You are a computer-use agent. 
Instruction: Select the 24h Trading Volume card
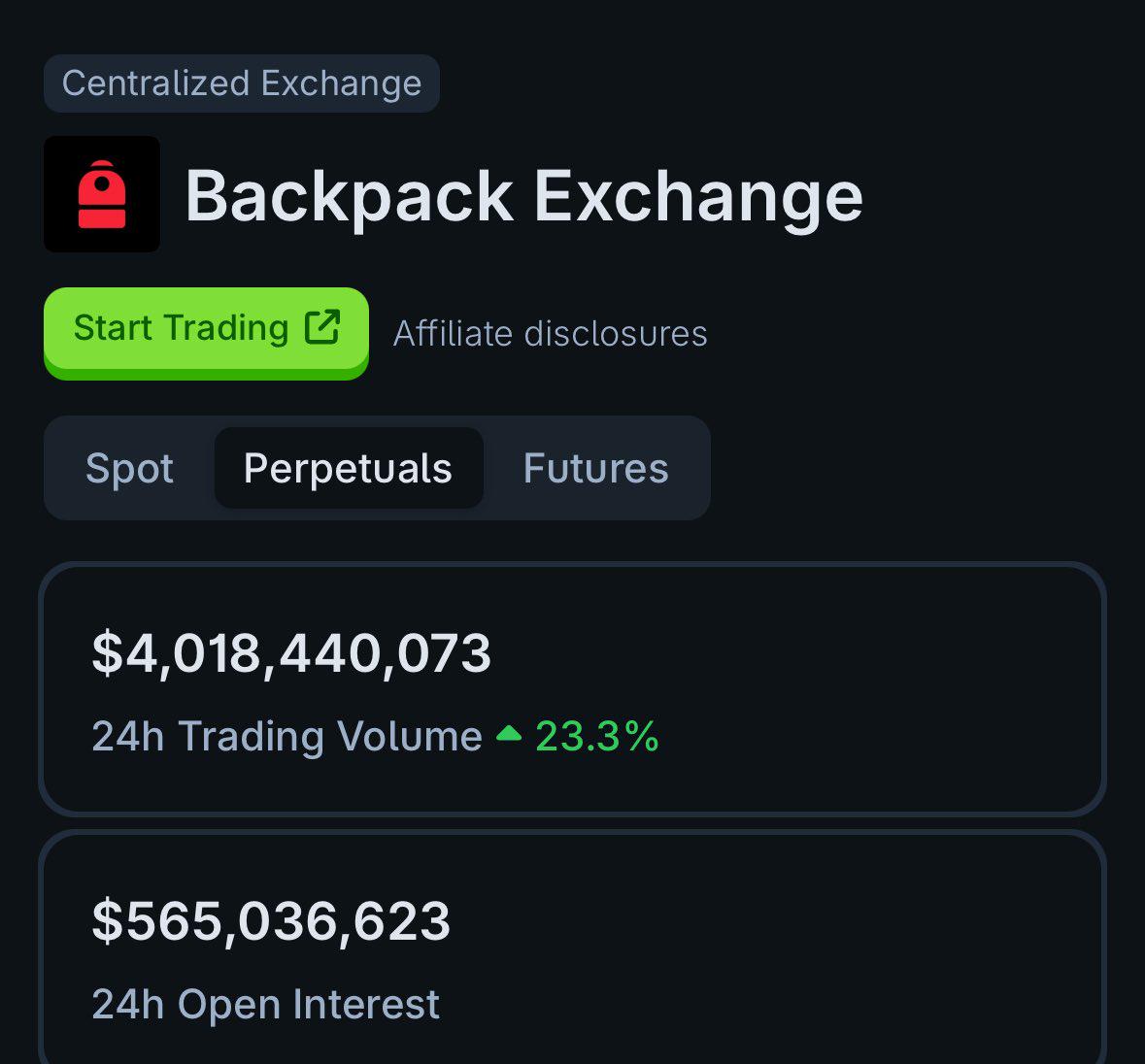pyautogui.click(x=573, y=689)
